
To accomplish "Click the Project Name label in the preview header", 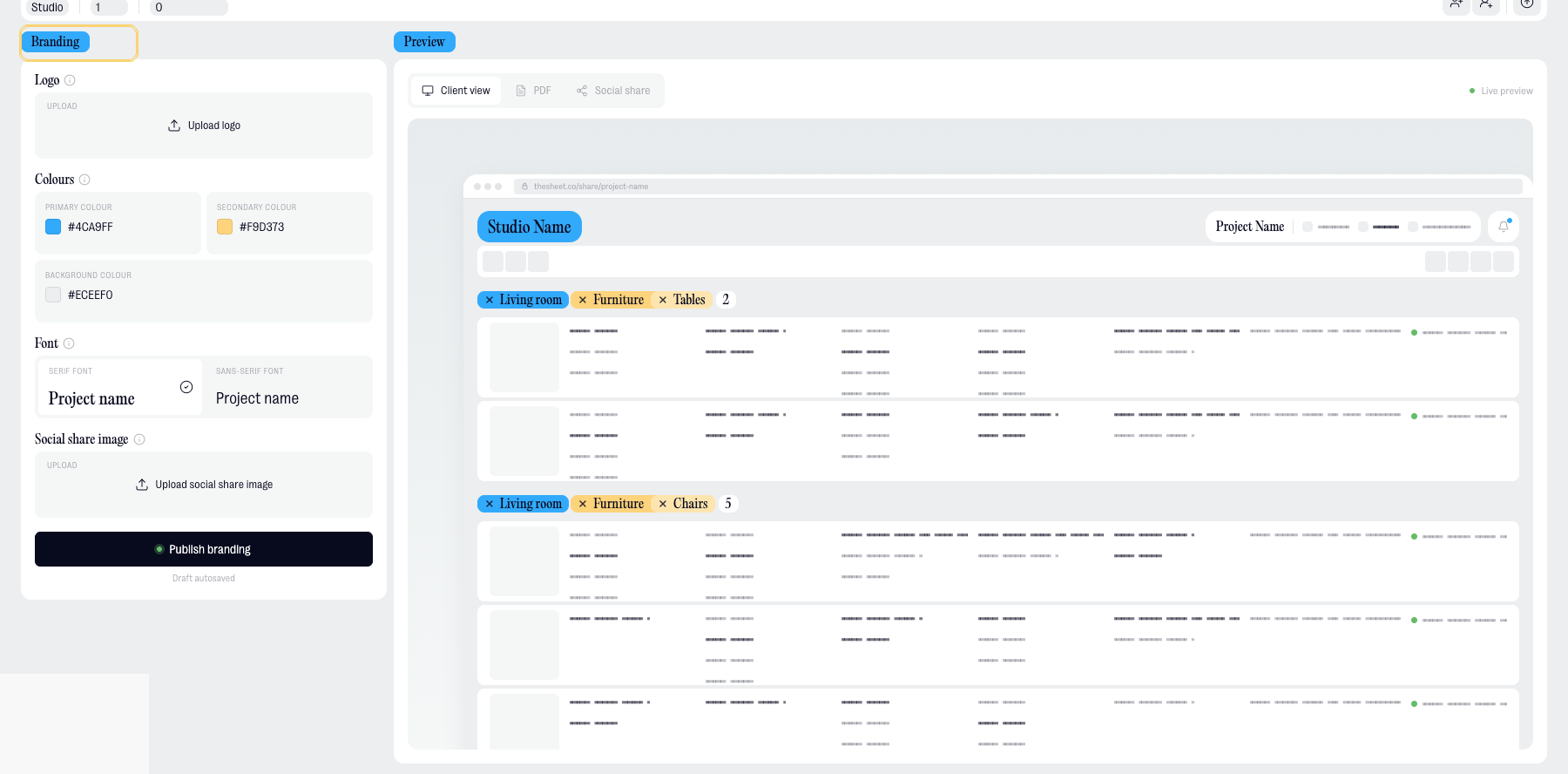I will [x=1250, y=227].
